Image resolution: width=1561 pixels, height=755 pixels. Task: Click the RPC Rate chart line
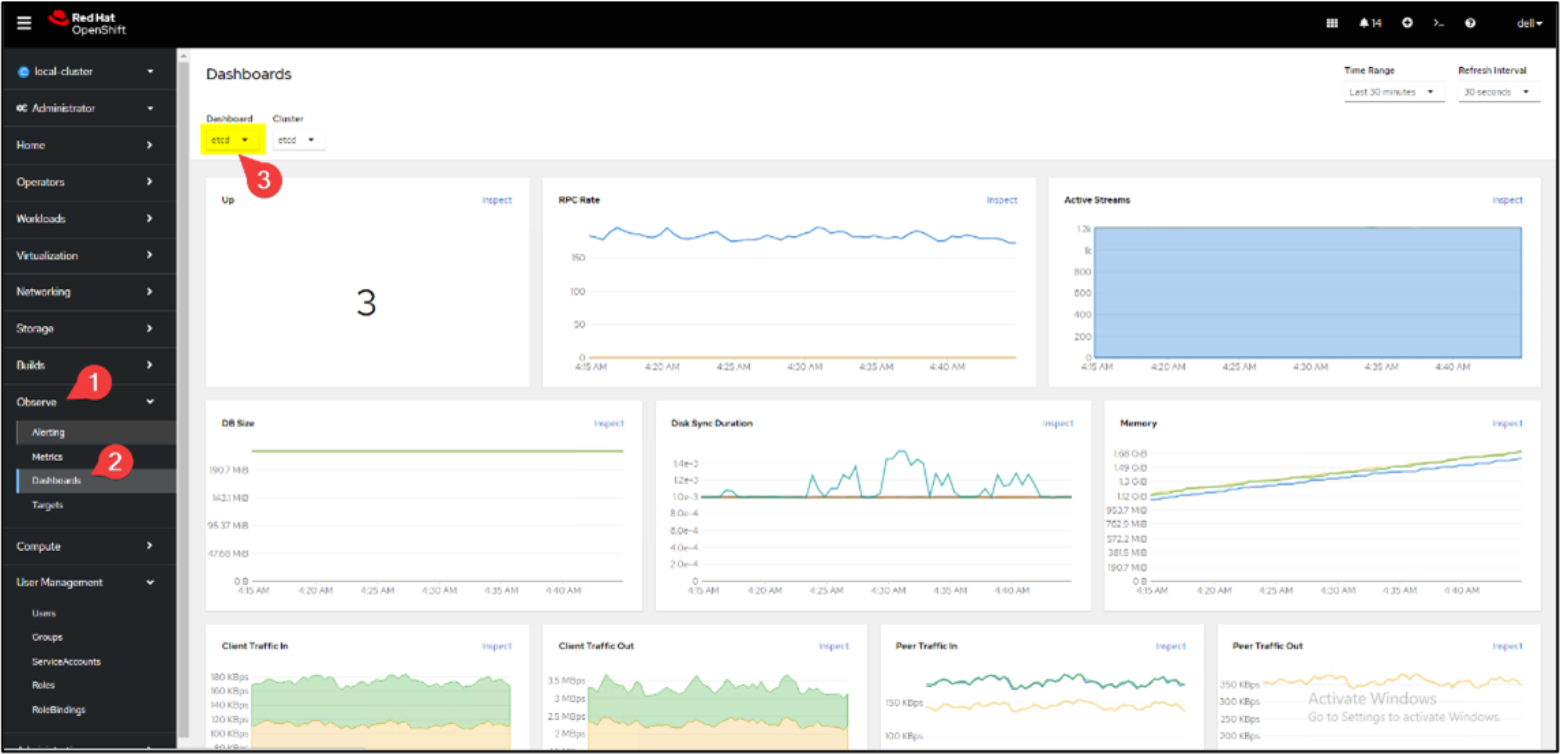tap(802, 236)
